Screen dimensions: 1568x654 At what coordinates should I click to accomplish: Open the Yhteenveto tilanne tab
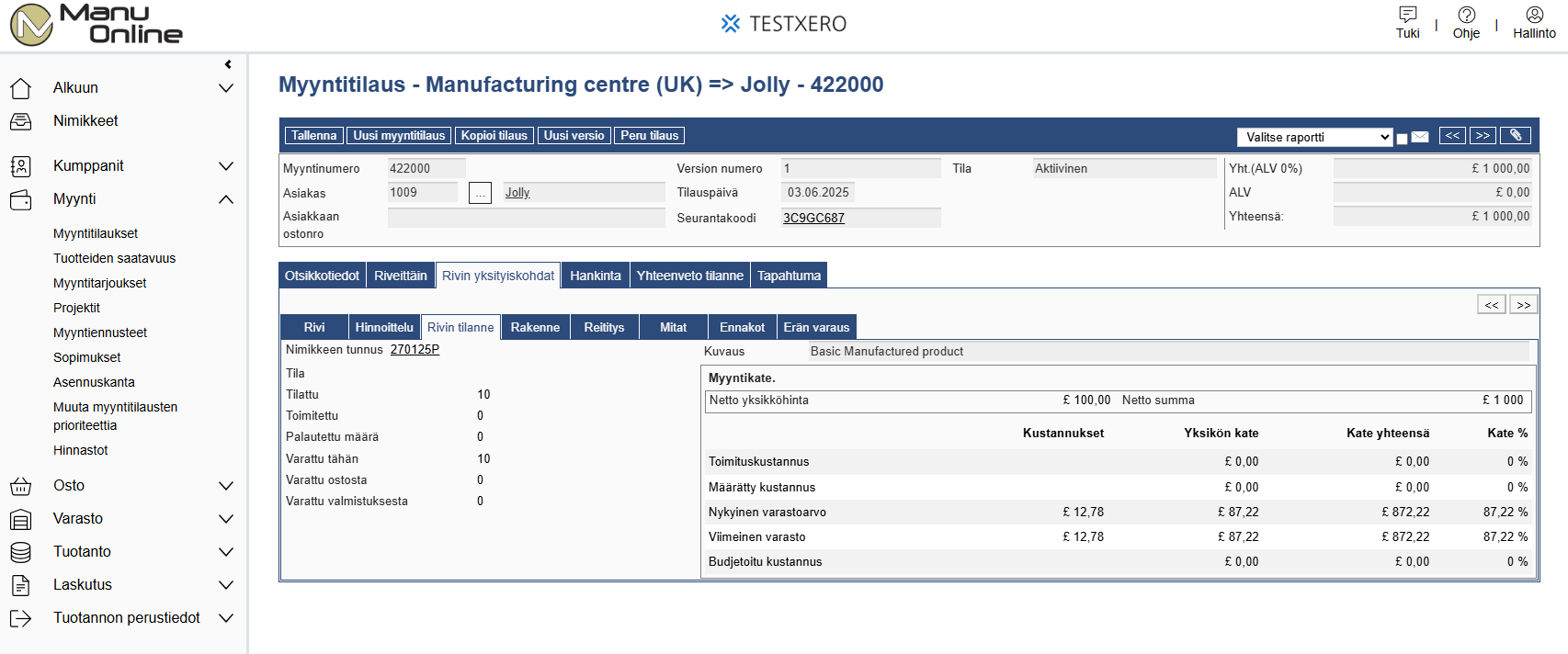point(690,276)
